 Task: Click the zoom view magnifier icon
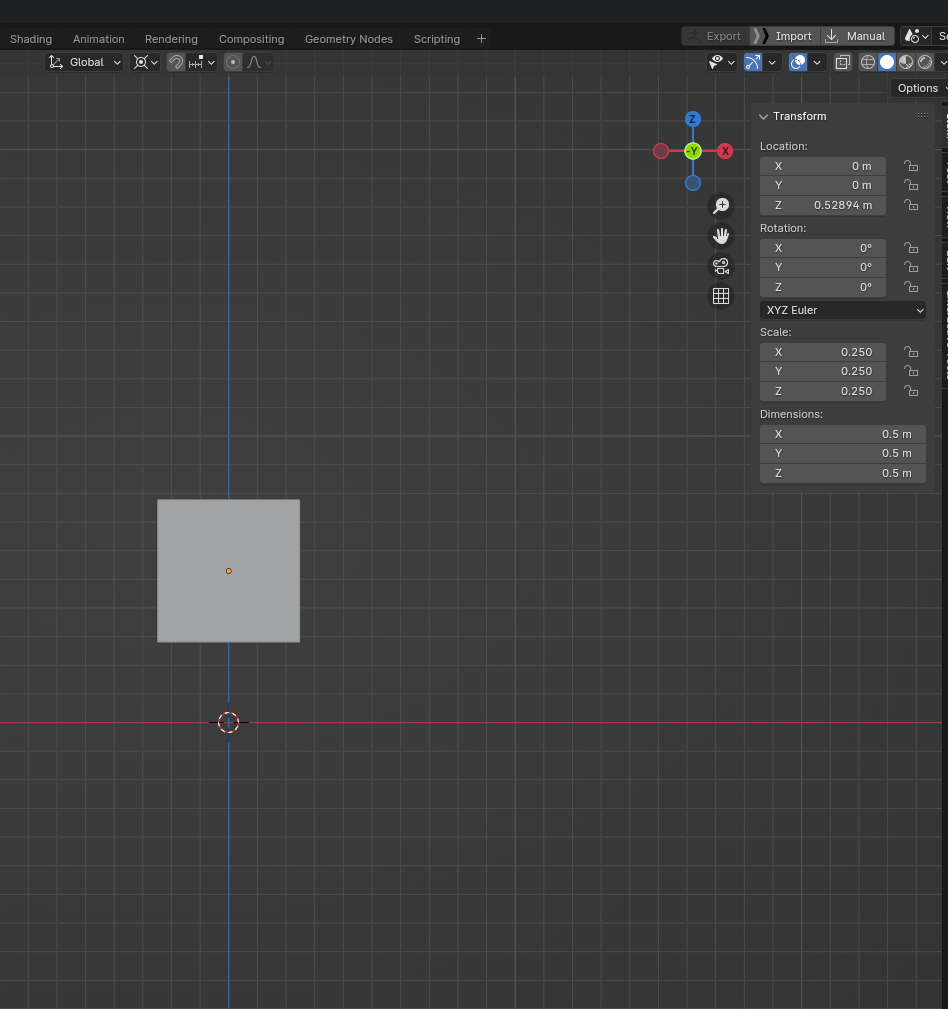(720, 206)
